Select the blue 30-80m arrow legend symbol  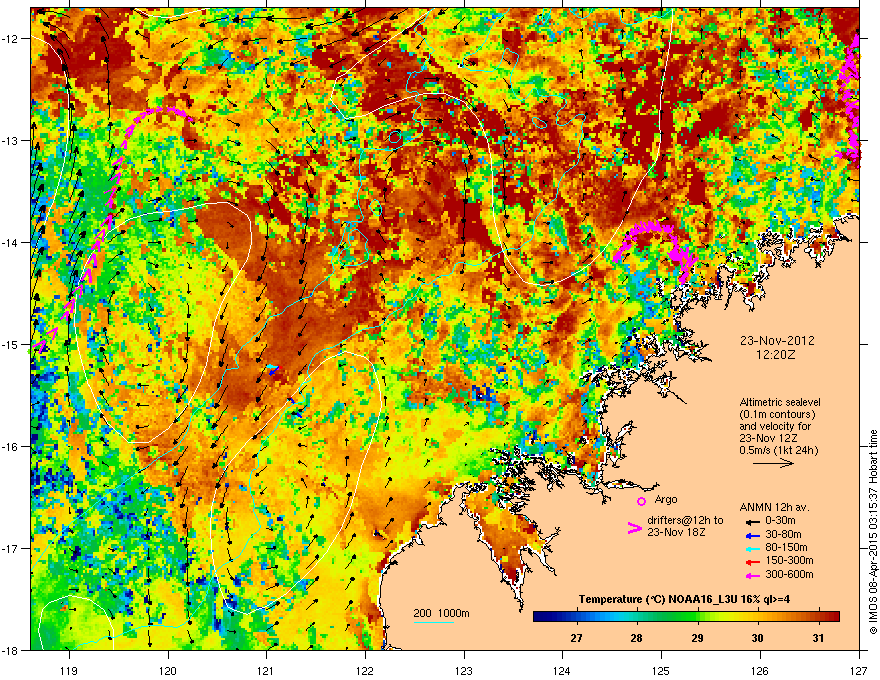coord(753,535)
